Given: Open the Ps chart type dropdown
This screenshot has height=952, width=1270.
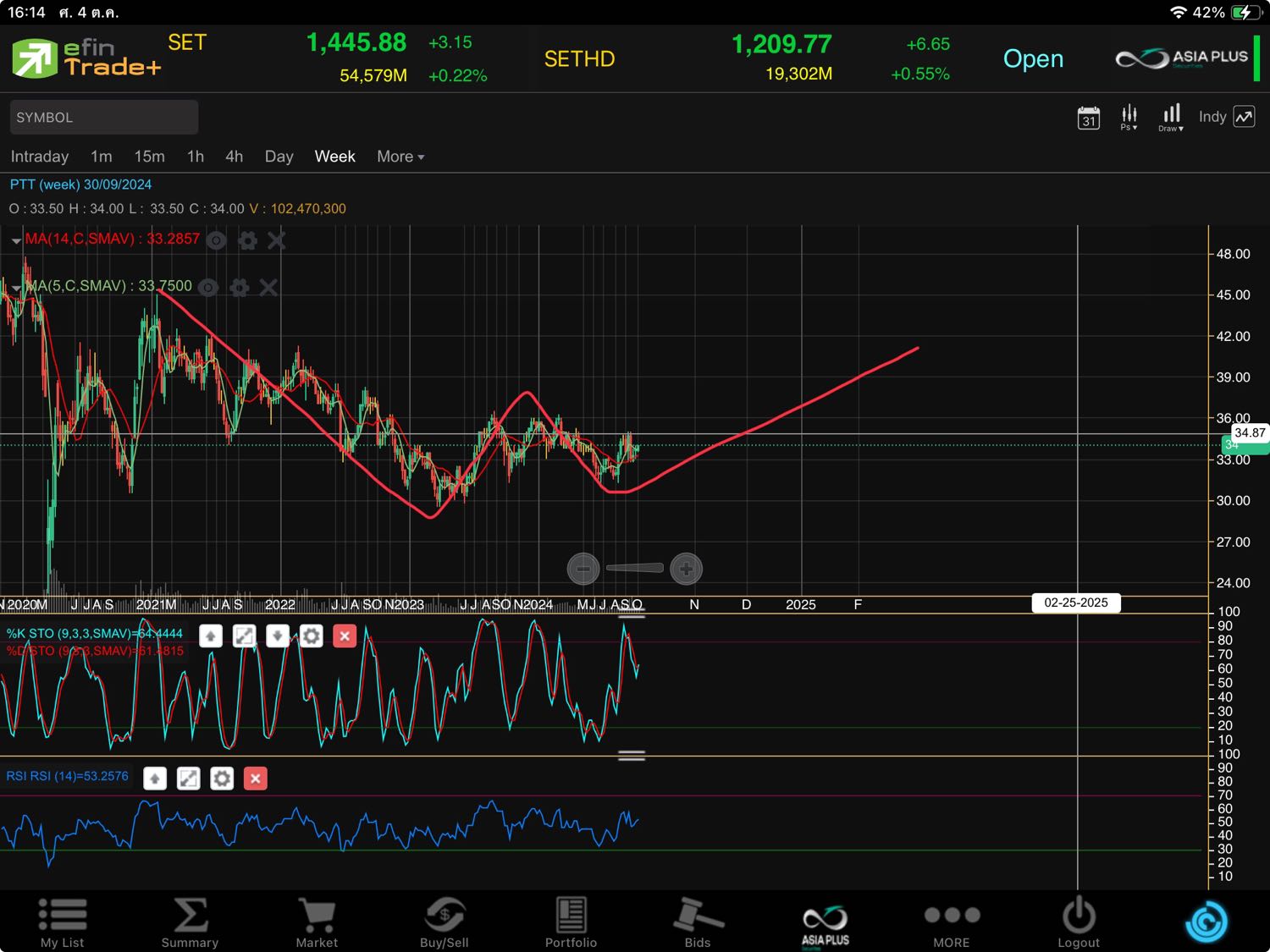Looking at the screenshot, I should 1129,118.
